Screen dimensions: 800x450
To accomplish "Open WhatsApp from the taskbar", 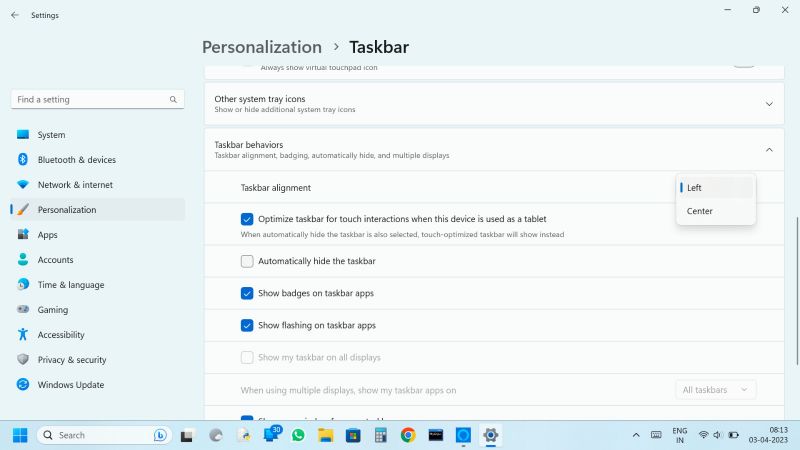I will click(298, 435).
